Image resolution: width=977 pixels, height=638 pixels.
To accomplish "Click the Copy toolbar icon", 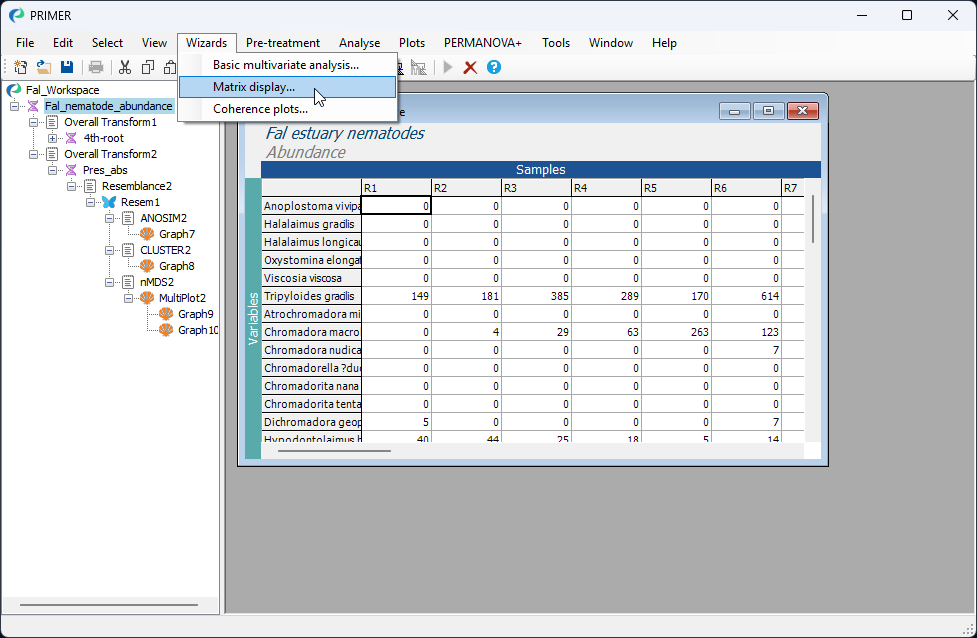I will pos(148,67).
